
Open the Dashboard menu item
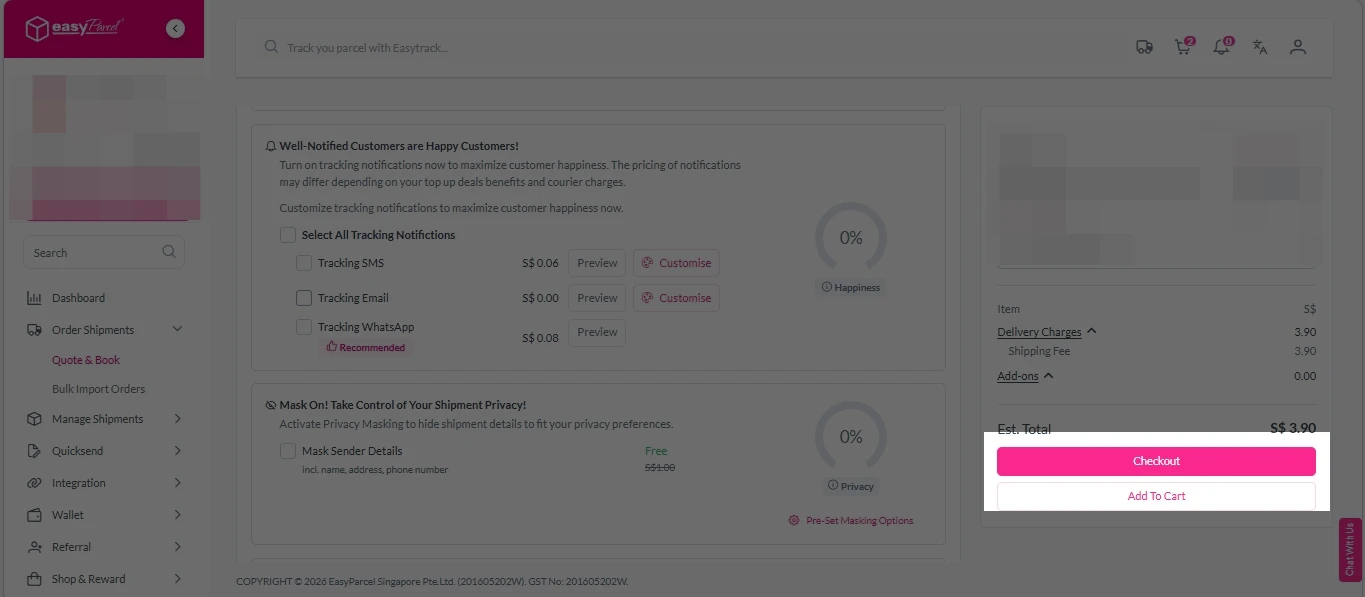click(x=78, y=298)
